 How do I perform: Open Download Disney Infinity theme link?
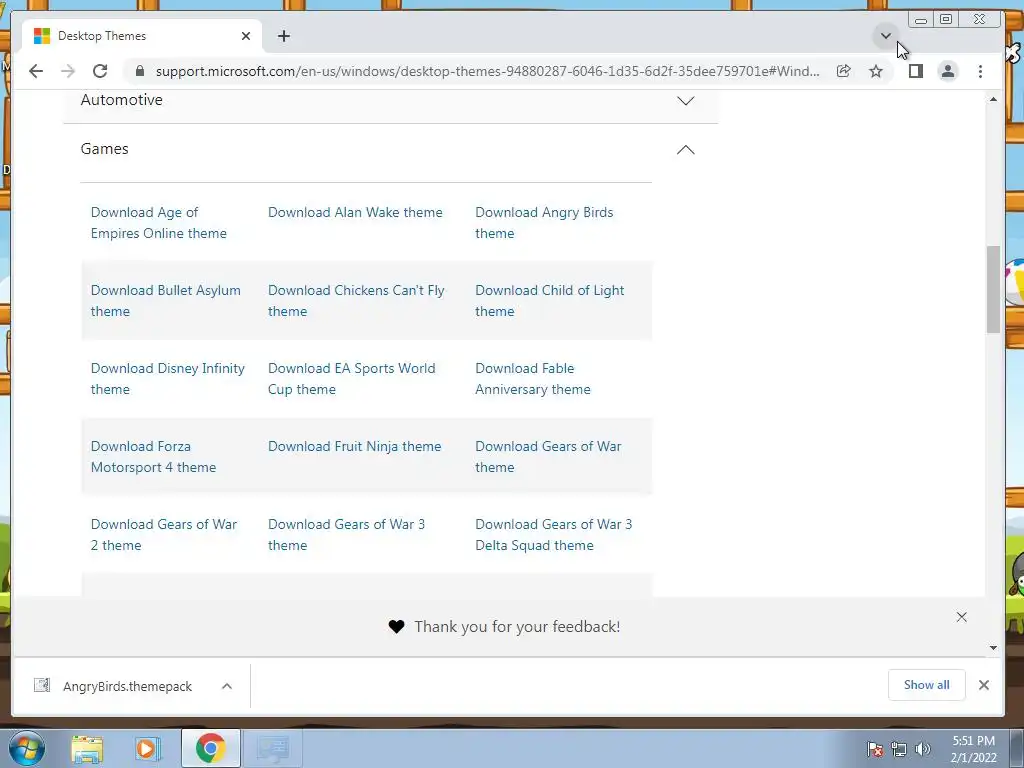click(x=168, y=379)
